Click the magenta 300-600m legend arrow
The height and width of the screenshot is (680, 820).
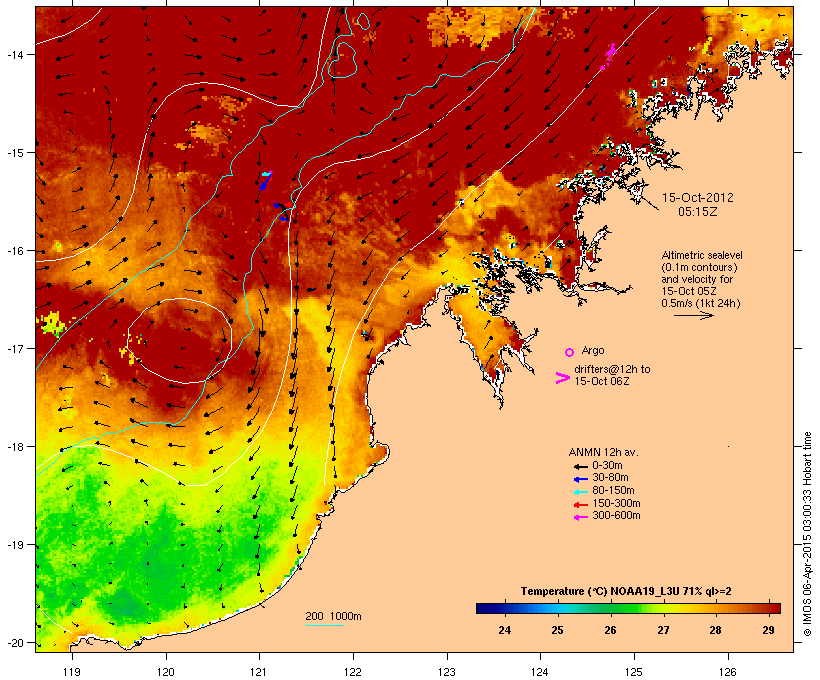coord(580,517)
